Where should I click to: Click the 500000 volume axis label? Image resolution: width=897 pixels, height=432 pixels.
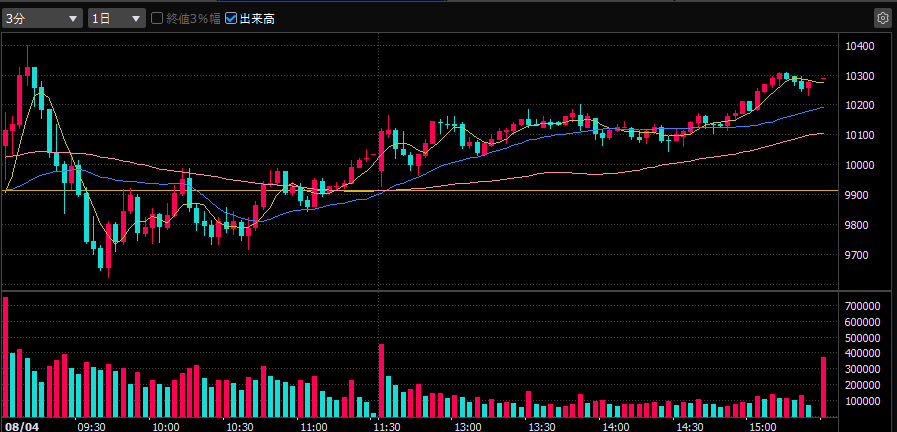click(862, 338)
